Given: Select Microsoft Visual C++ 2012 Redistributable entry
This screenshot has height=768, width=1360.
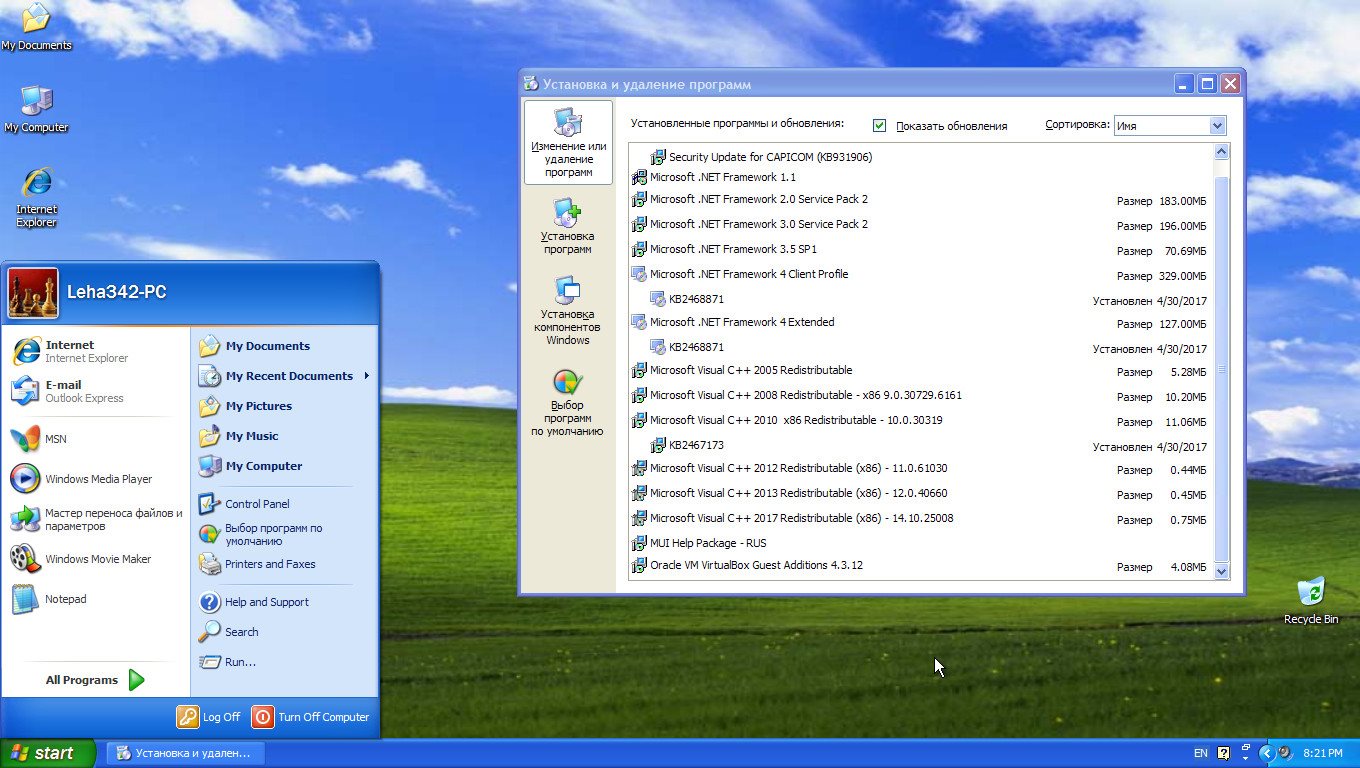Looking at the screenshot, I should [921, 468].
